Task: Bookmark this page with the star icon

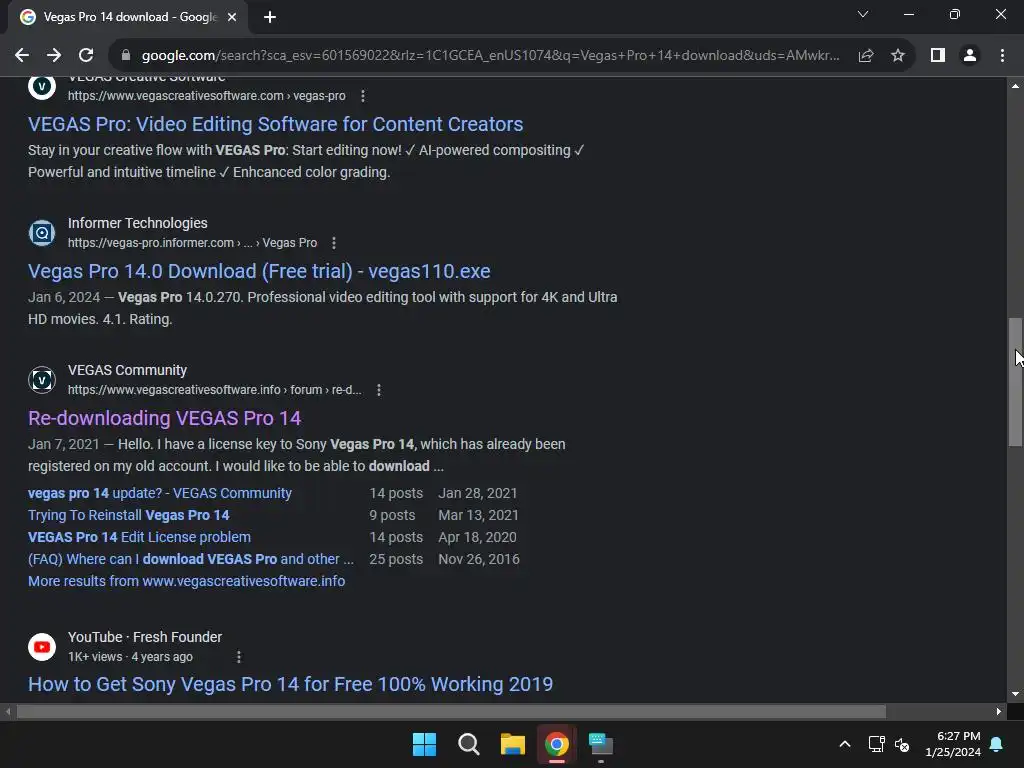Action: pos(898,56)
